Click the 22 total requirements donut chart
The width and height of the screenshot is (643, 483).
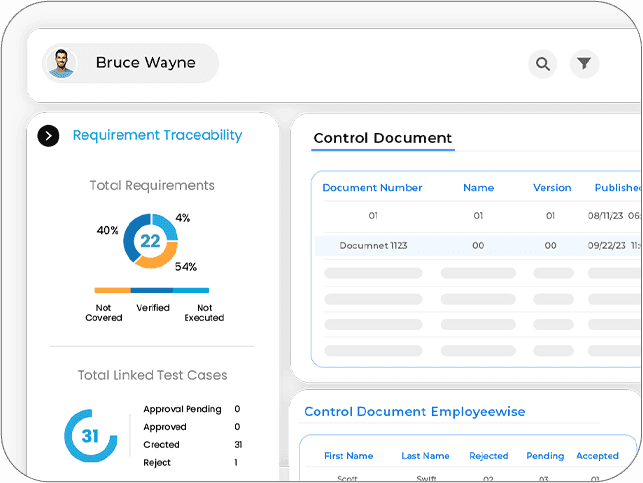click(150, 241)
